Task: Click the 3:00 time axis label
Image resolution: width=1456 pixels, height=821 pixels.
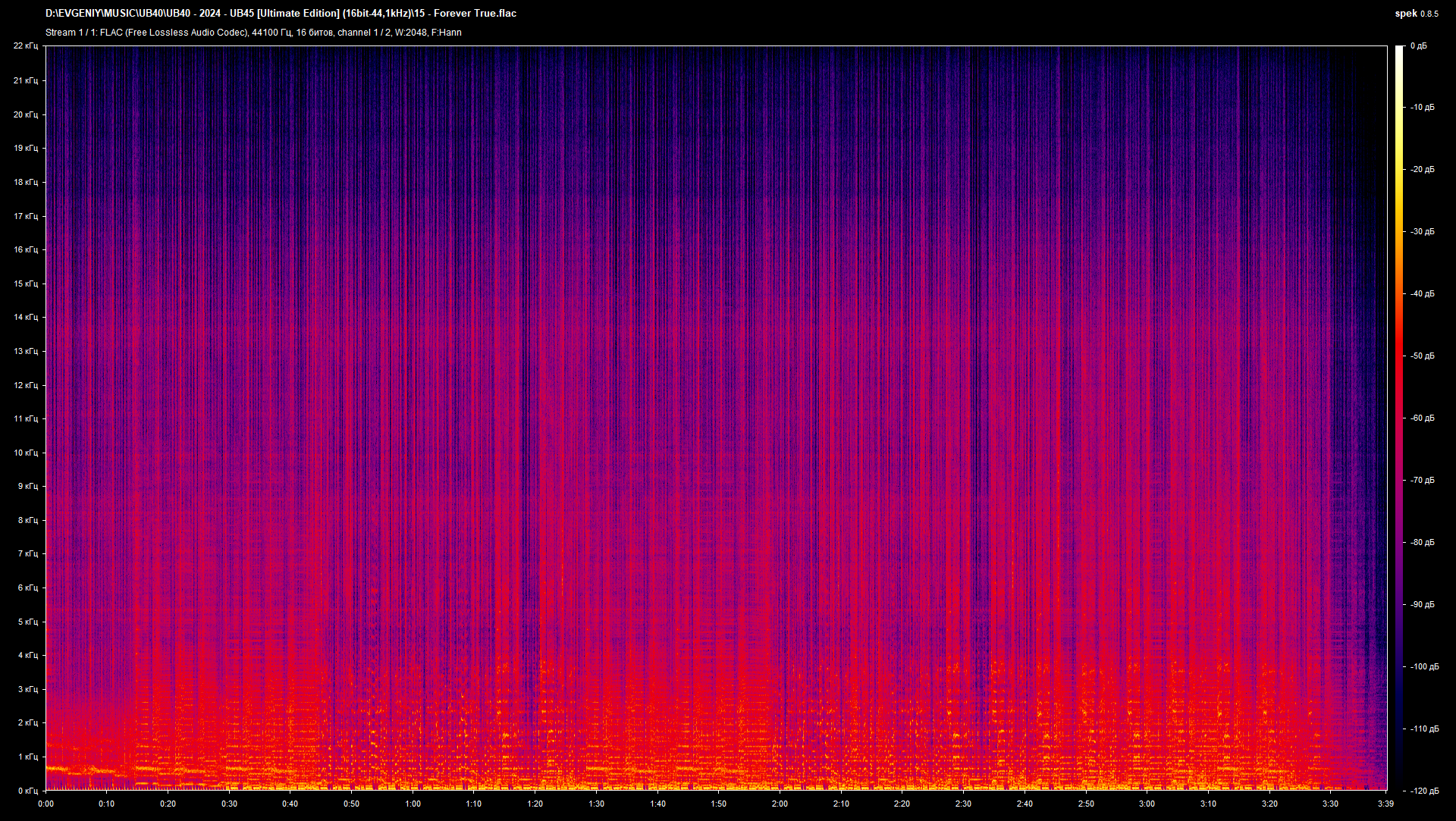Action: 1147,804
